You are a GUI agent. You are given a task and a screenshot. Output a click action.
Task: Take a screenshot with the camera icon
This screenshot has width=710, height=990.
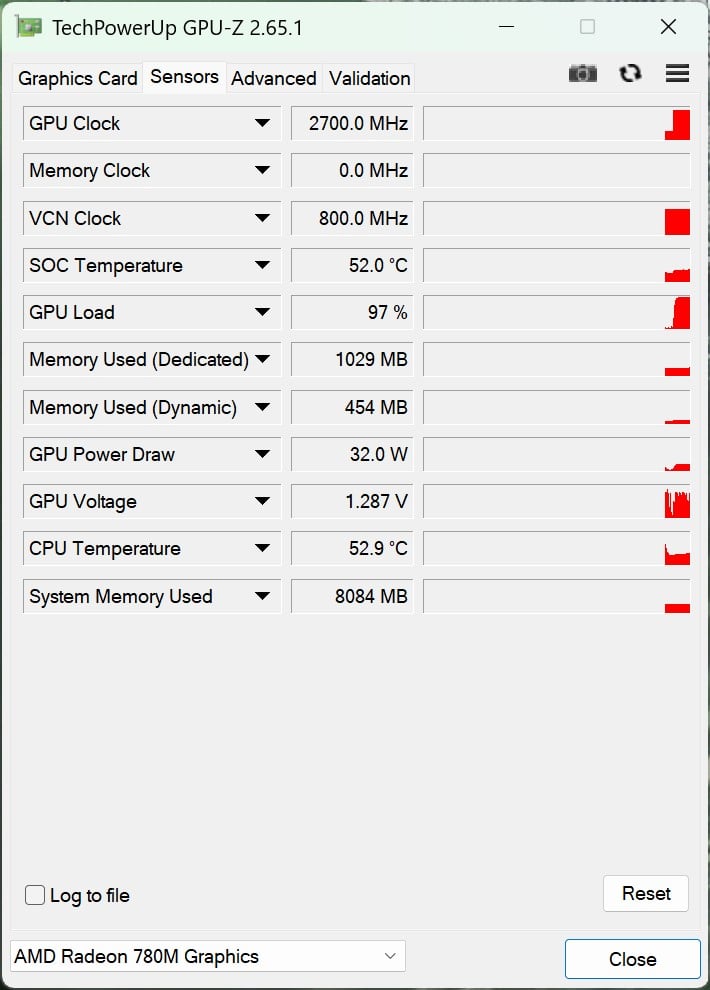pyautogui.click(x=583, y=74)
